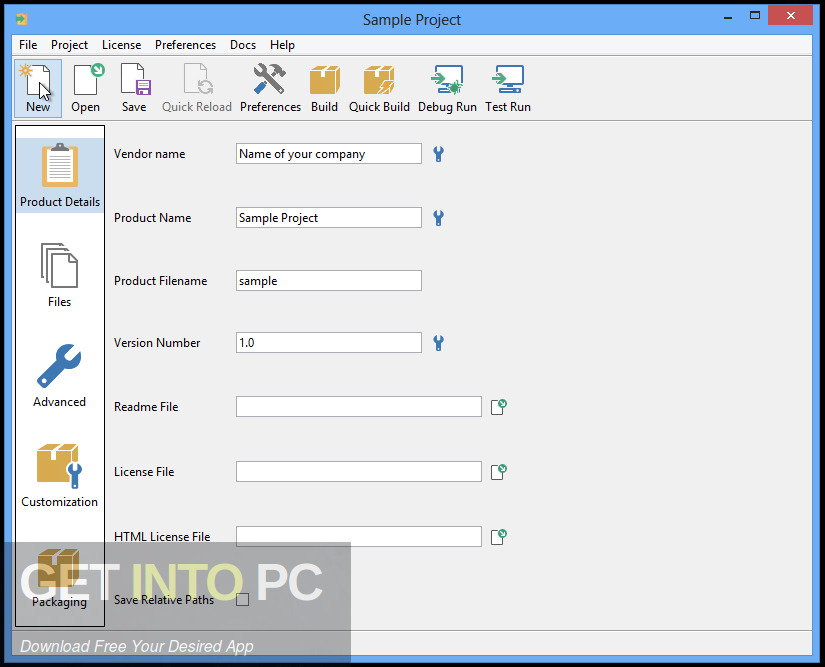Open Customization section in sidebar
This screenshot has height=667, width=825.
[59, 476]
